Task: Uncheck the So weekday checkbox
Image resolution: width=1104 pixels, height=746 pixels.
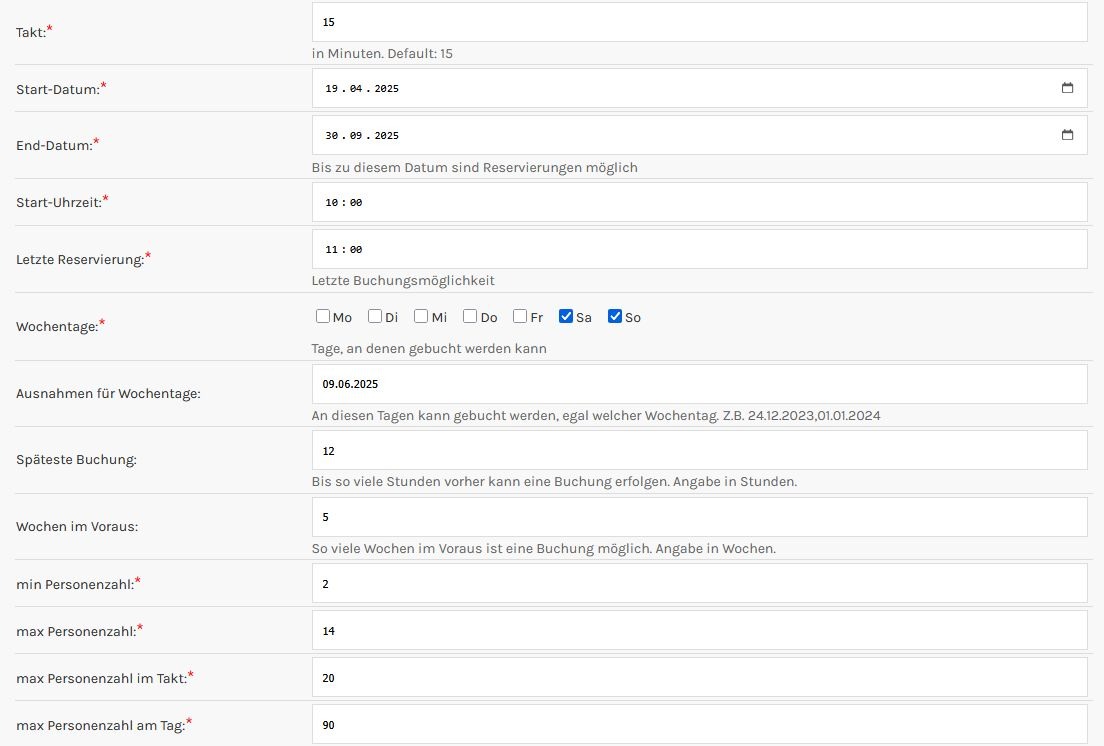Action: 615,316
